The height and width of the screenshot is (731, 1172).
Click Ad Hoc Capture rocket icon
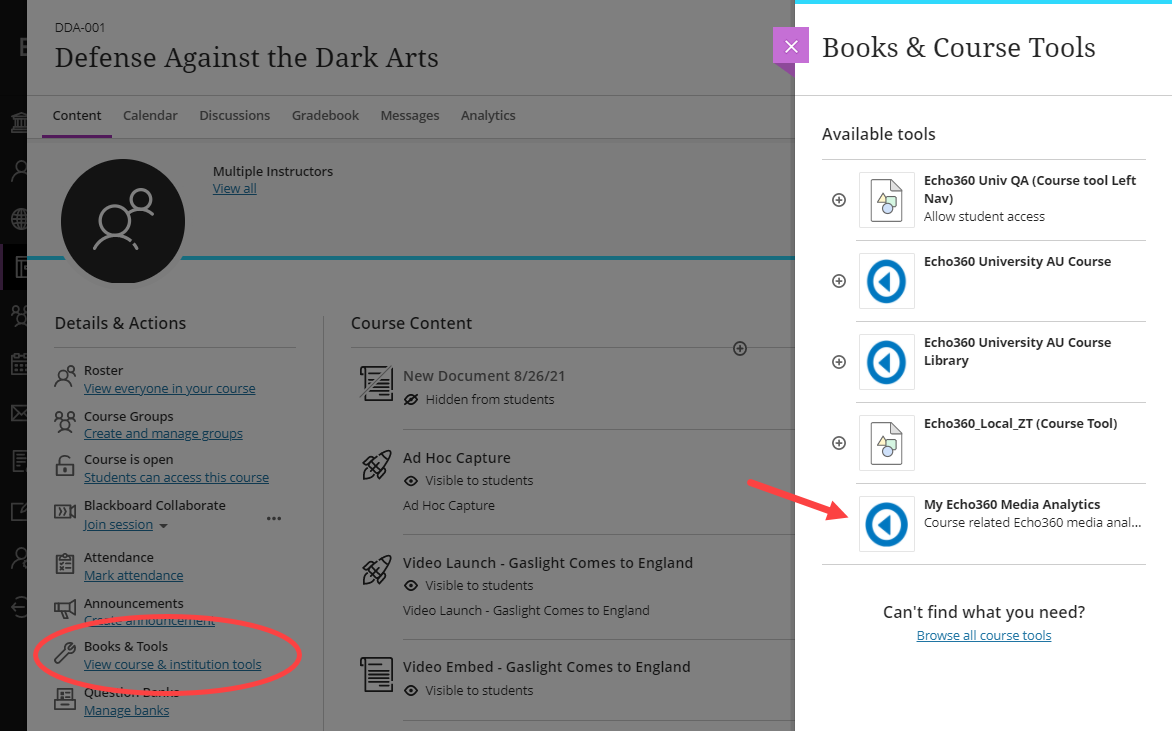[376, 465]
